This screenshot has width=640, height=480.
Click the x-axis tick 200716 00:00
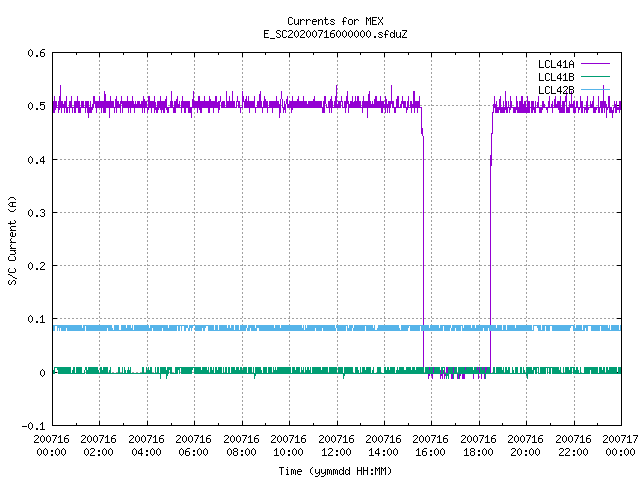(51, 446)
